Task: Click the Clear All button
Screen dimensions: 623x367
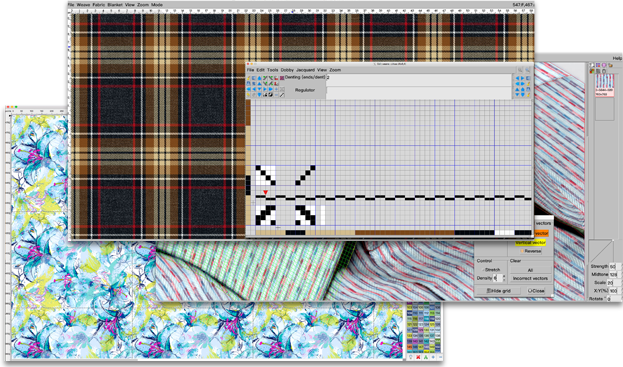Action: coord(530,270)
